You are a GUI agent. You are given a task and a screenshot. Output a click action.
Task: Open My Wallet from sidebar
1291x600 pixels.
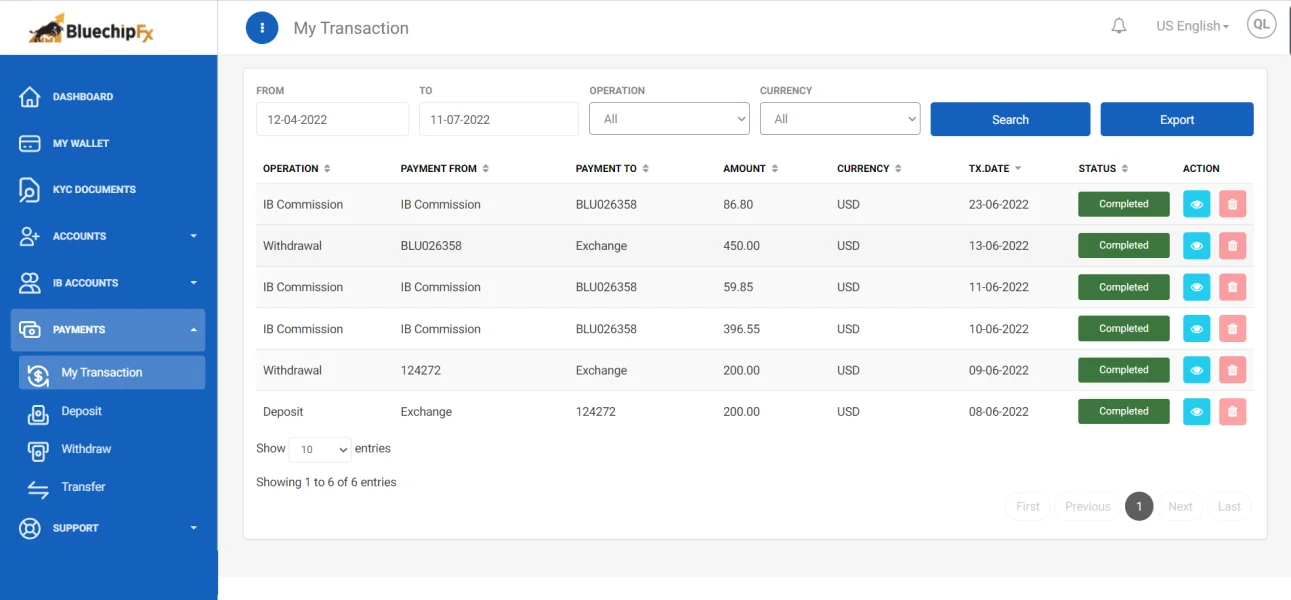(x=81, y=143)
